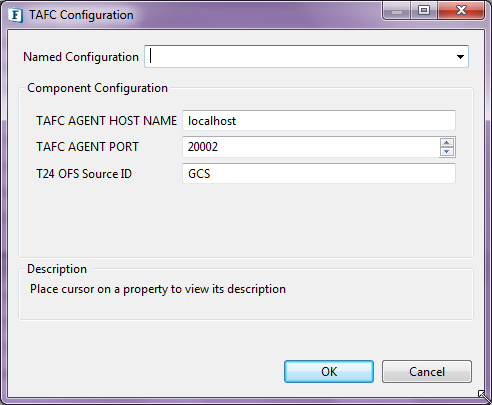Minimize the TAFC Configuration dialog
Image resolution: width=492 pixels, height=405 pixels.
pos(396,11)
